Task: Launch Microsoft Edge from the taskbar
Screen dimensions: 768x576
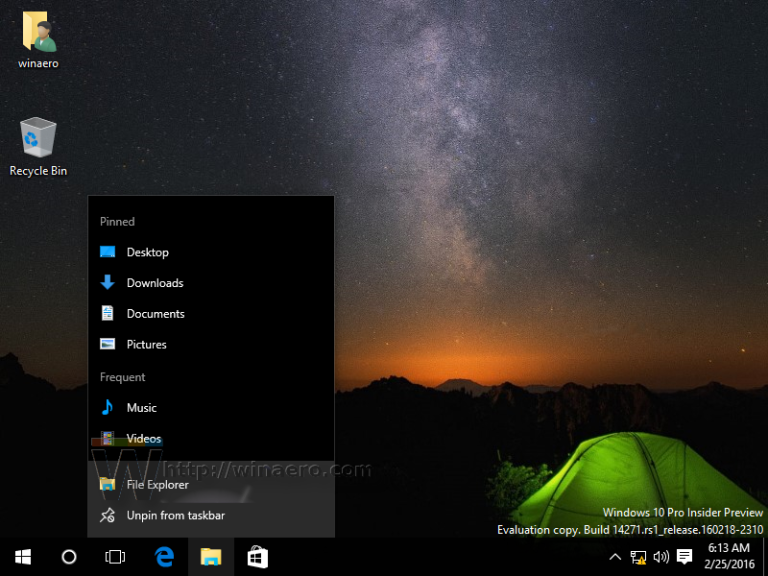Action: tap(164, 557)
